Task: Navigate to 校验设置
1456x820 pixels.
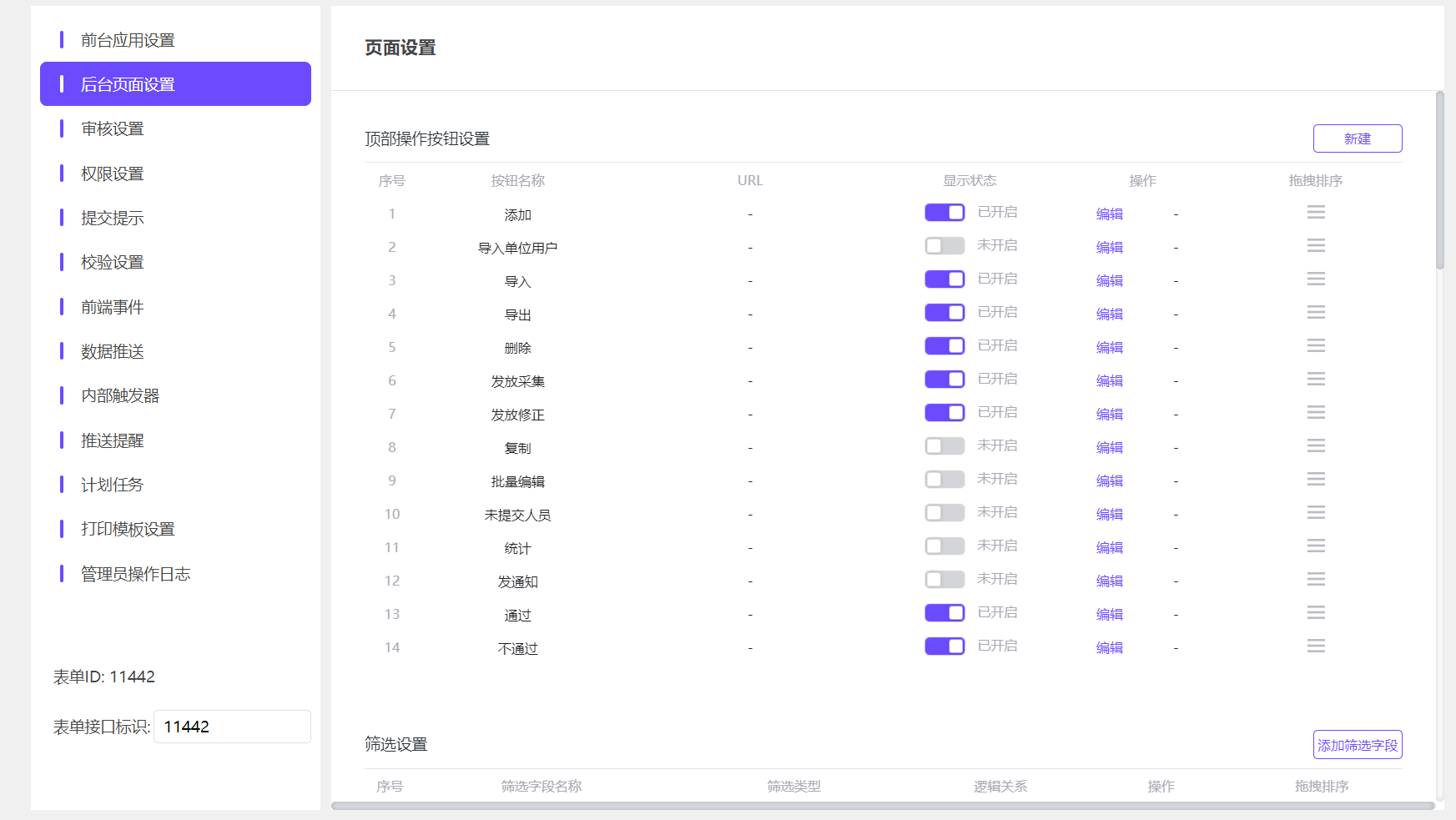Action: click(x=175, y=262)
